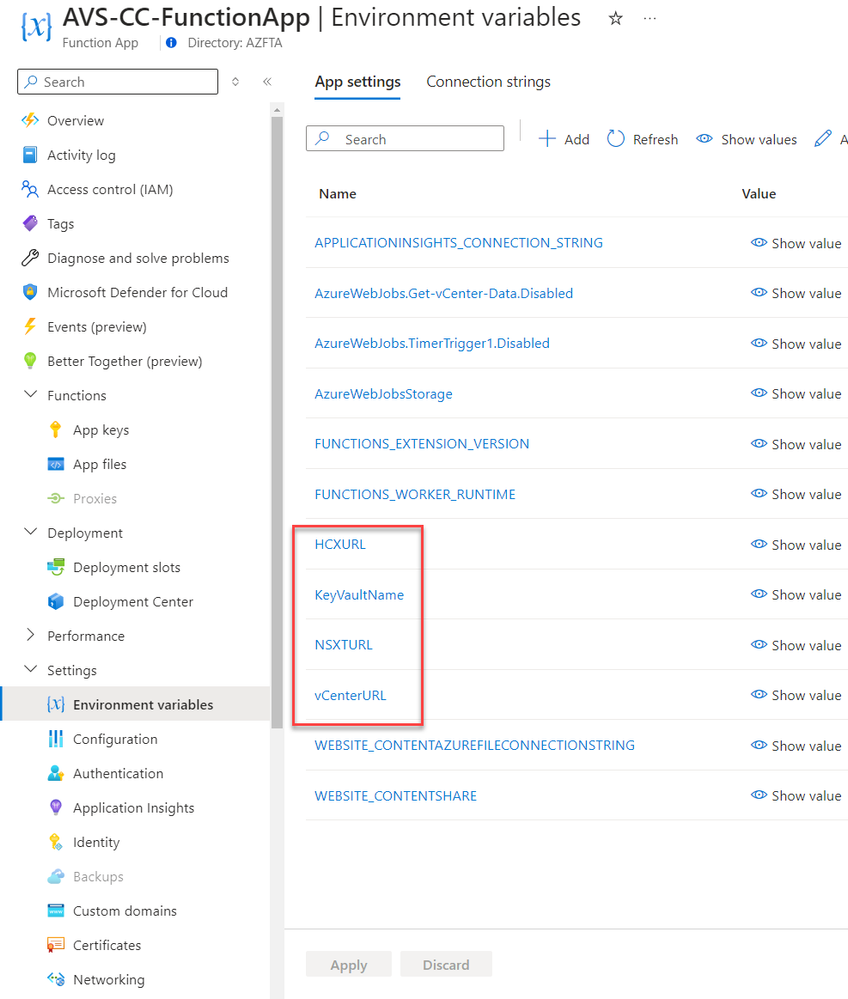This screenshot has height=999, width=848.
Task: Click the Discard button
Action: 446,965
